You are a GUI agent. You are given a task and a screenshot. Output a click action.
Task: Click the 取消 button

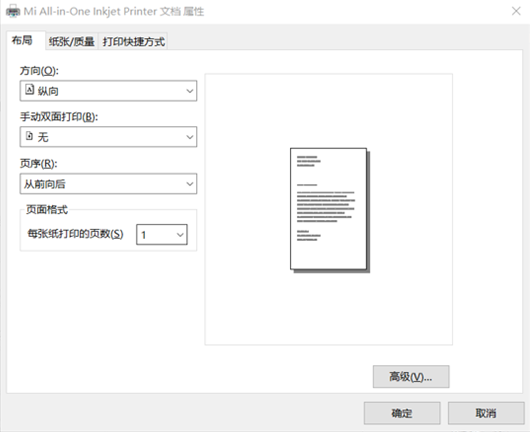point(486,413)
